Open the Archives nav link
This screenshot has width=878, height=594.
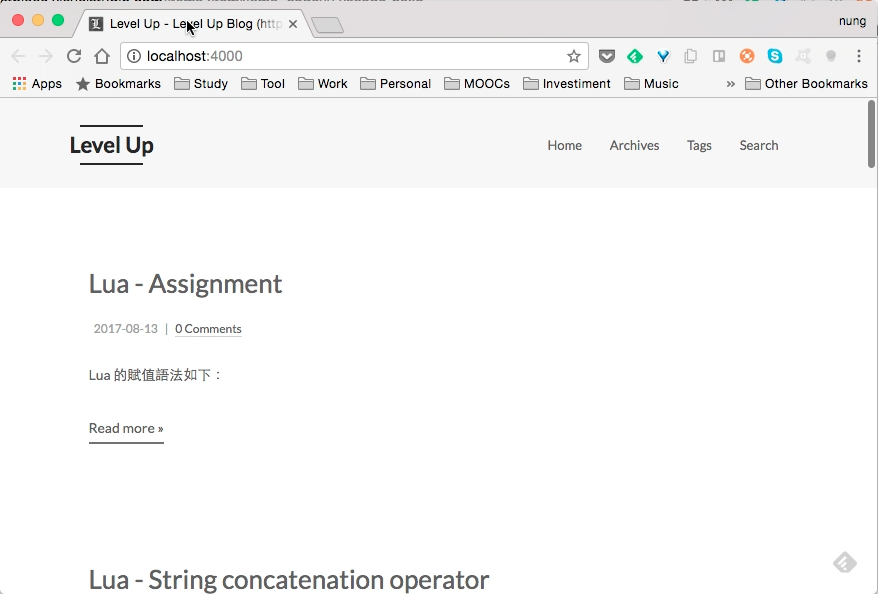click(x=634, y=146)
